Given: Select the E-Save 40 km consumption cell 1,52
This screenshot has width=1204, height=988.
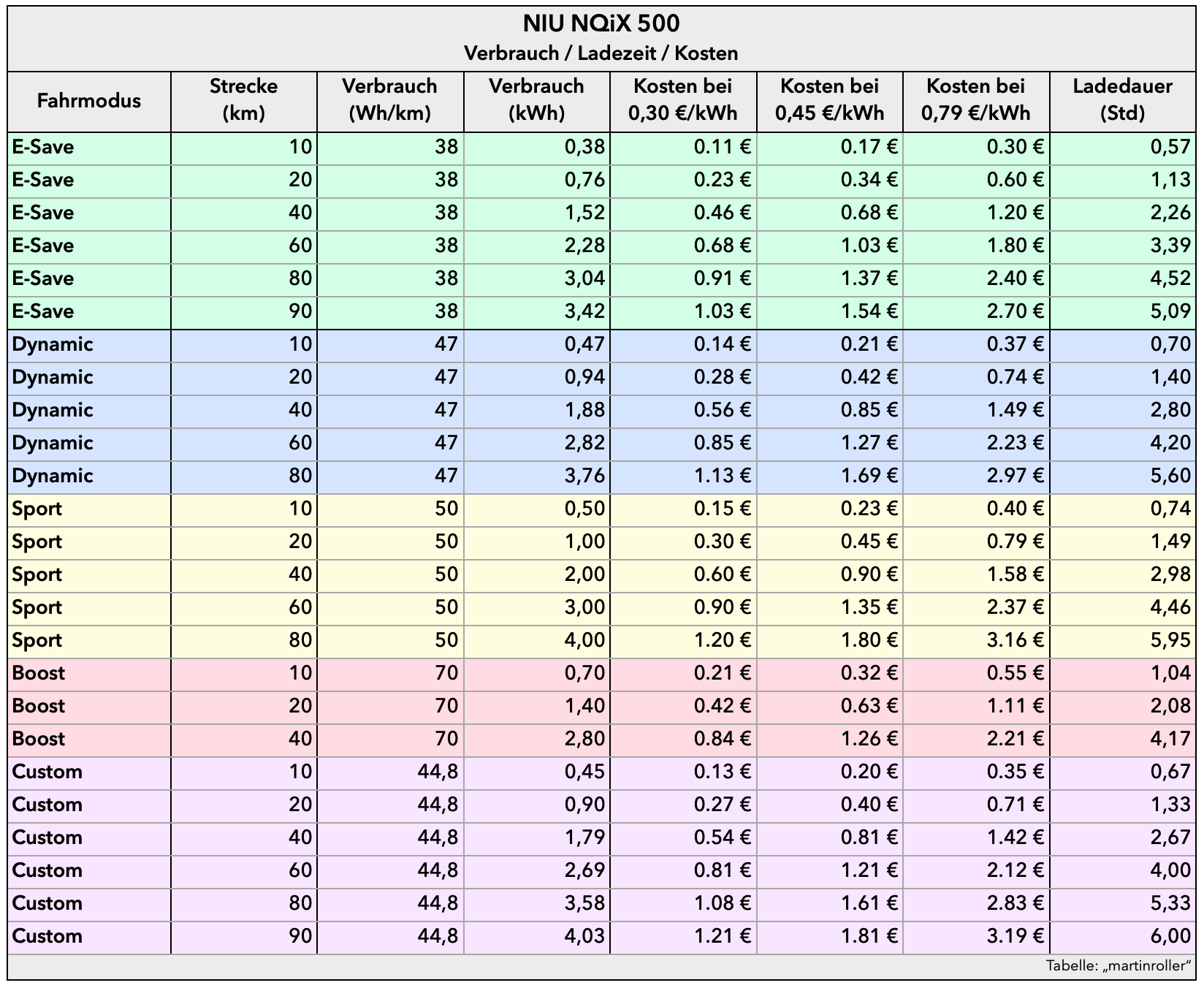Looking at the screenshot, I should 584,213.
